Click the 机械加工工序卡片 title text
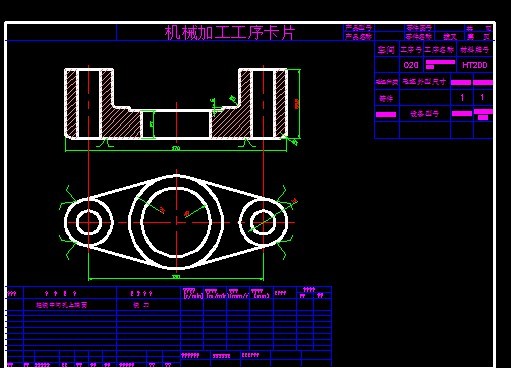 point(230,33)
